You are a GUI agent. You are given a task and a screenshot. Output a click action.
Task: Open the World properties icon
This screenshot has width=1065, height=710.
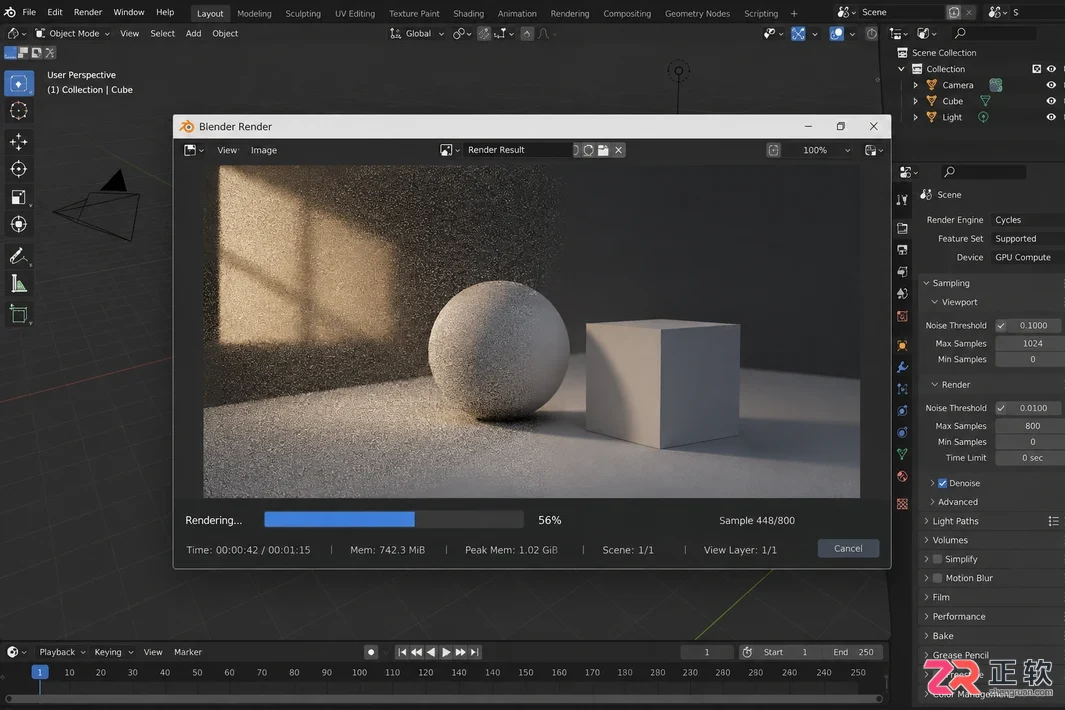point(902,317)
